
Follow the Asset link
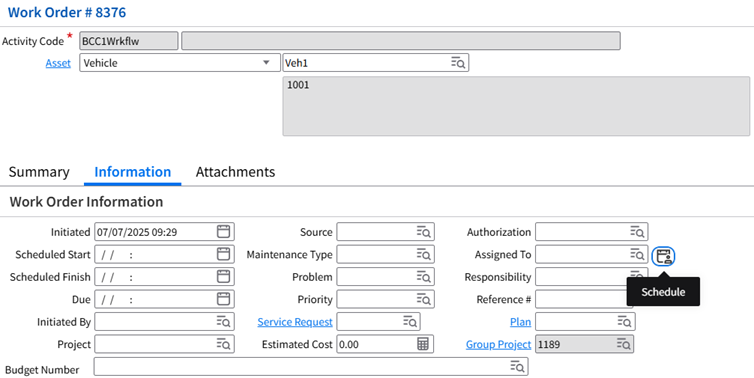tap(58, 63)
